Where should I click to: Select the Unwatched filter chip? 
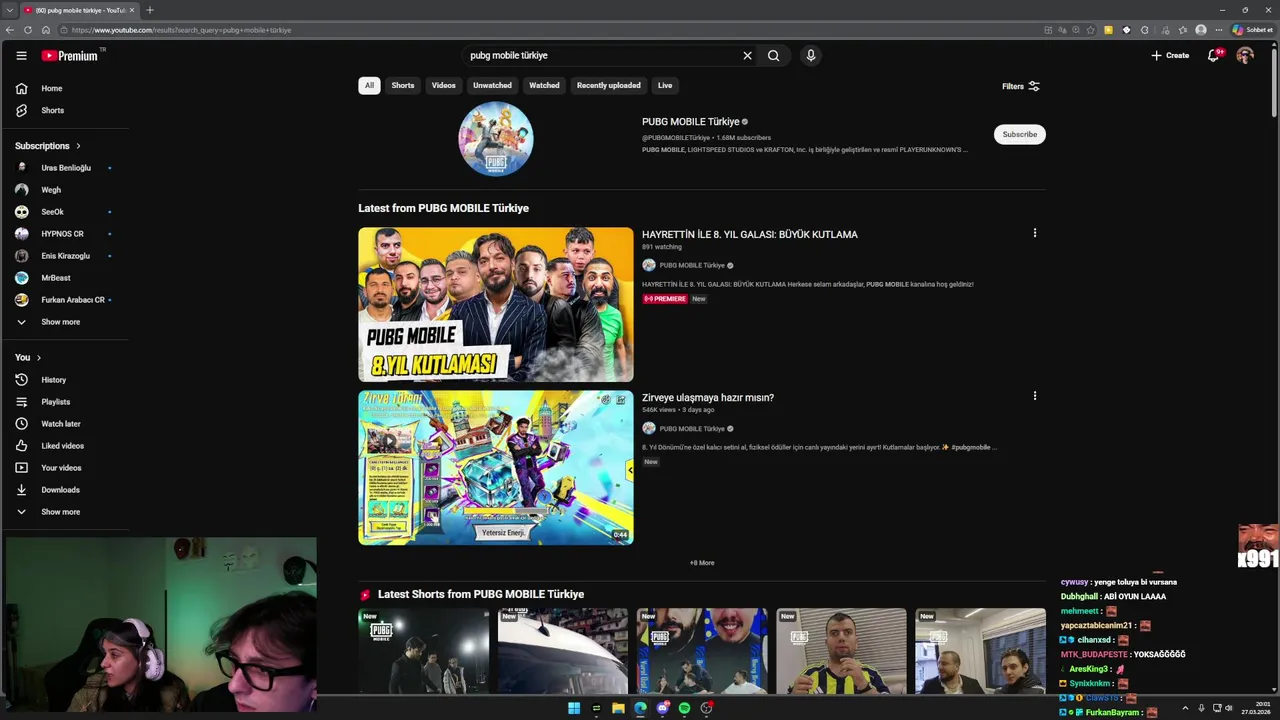[x=492, y=85]
